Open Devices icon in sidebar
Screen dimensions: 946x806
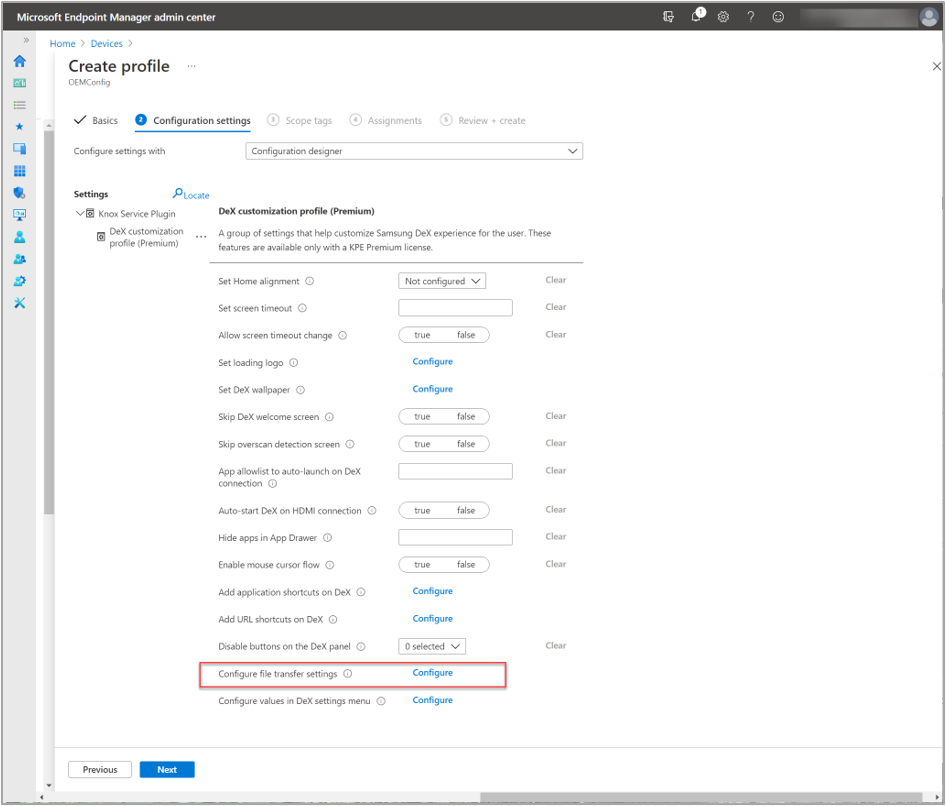click(x=19, y=148)
